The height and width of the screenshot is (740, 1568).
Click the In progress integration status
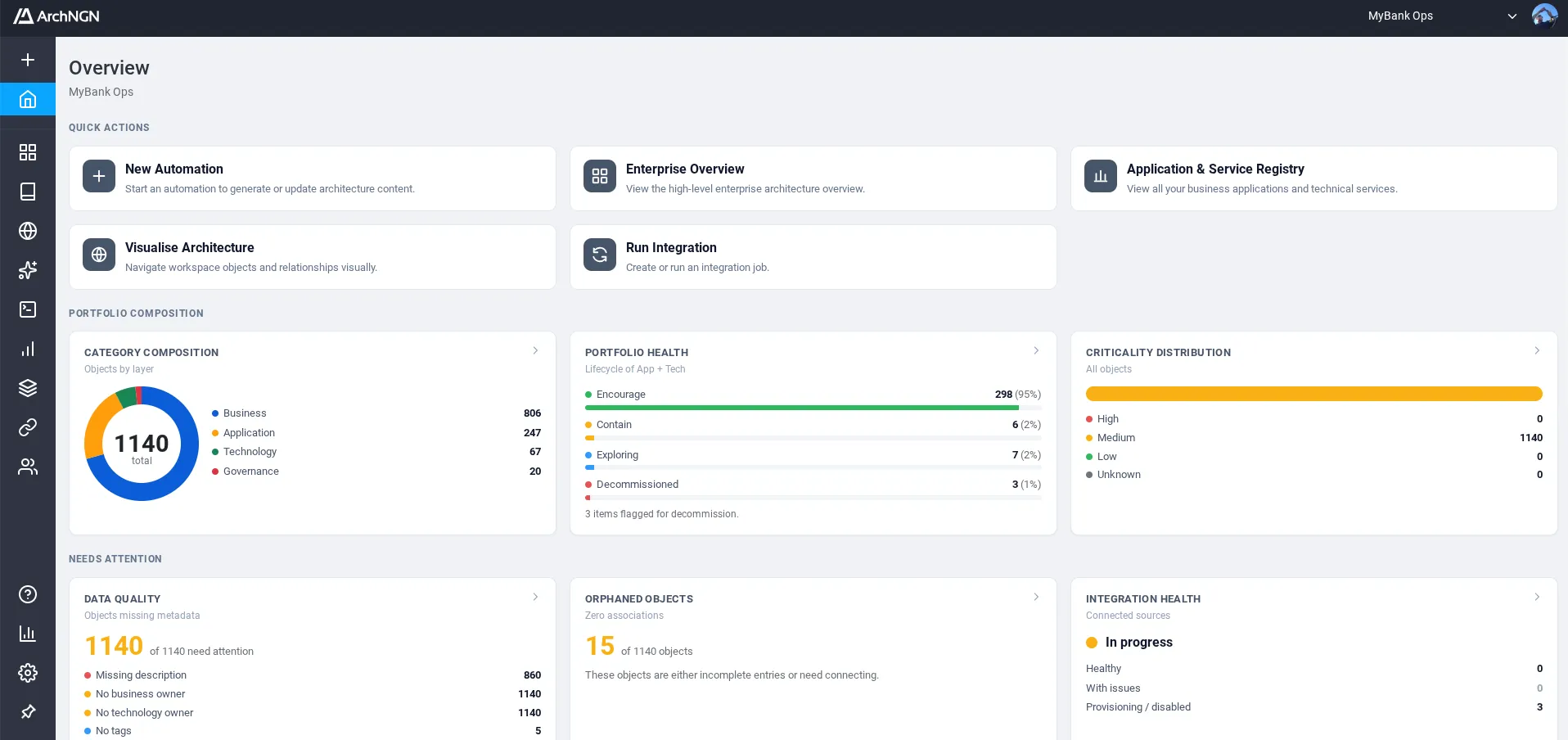coord(1129,643)
